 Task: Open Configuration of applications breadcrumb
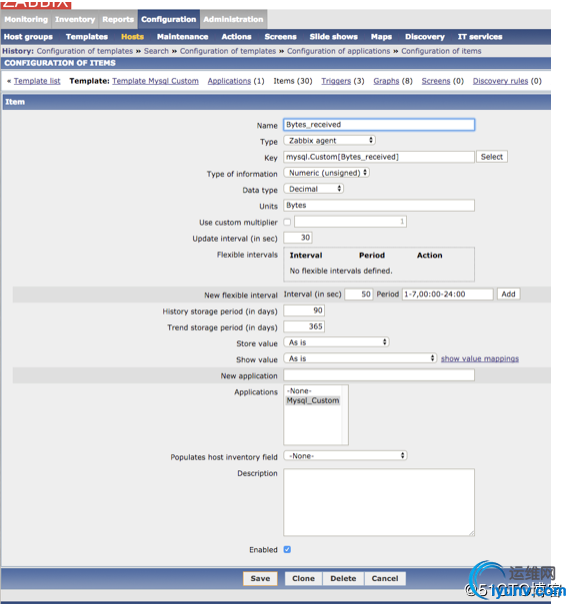pyautogui.click(x=338, y=51)
